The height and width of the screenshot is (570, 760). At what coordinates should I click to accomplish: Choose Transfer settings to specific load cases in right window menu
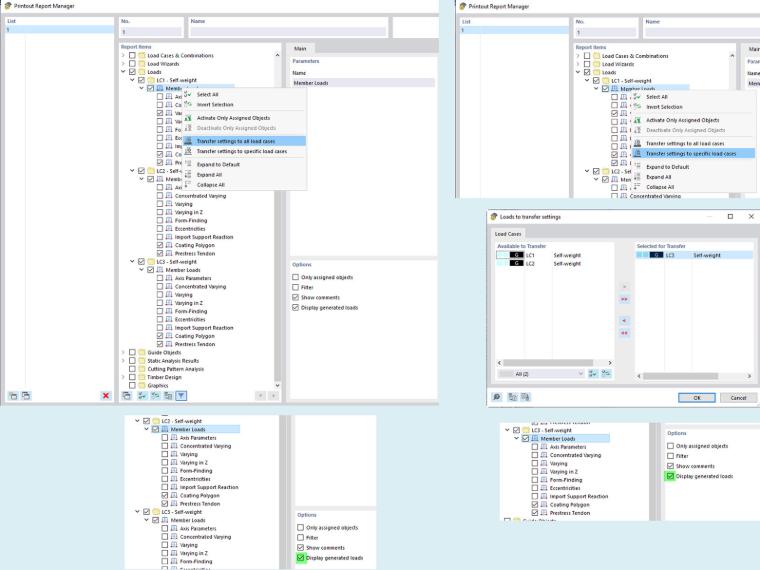(694, 154)
